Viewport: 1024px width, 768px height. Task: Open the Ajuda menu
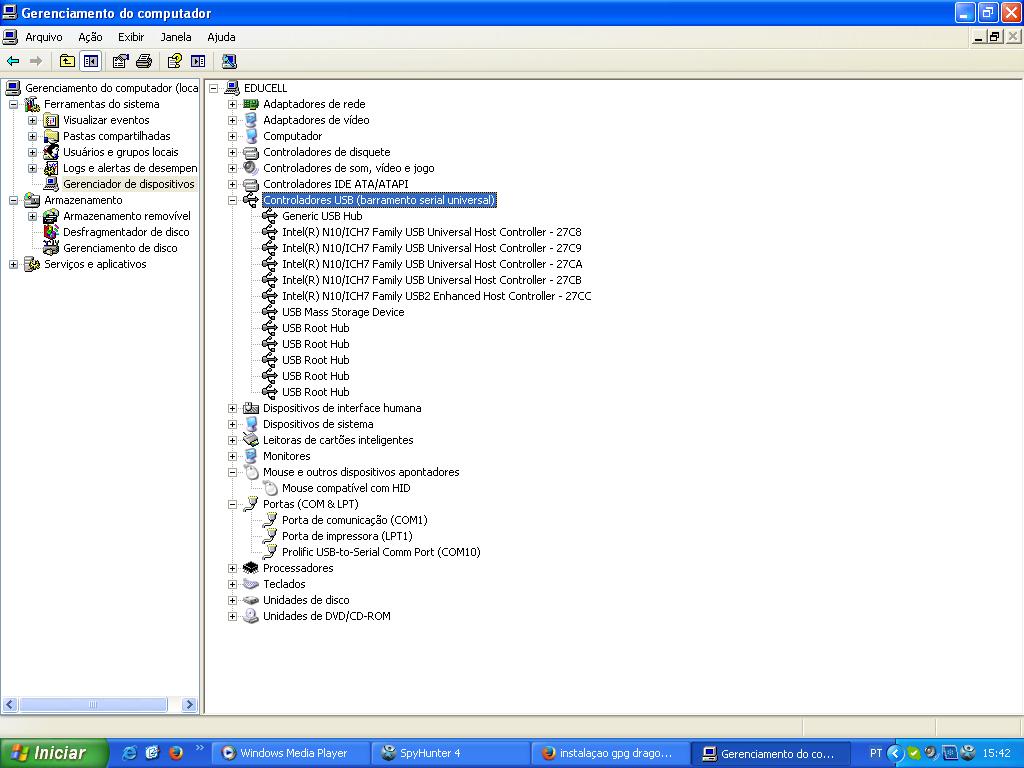221,37
